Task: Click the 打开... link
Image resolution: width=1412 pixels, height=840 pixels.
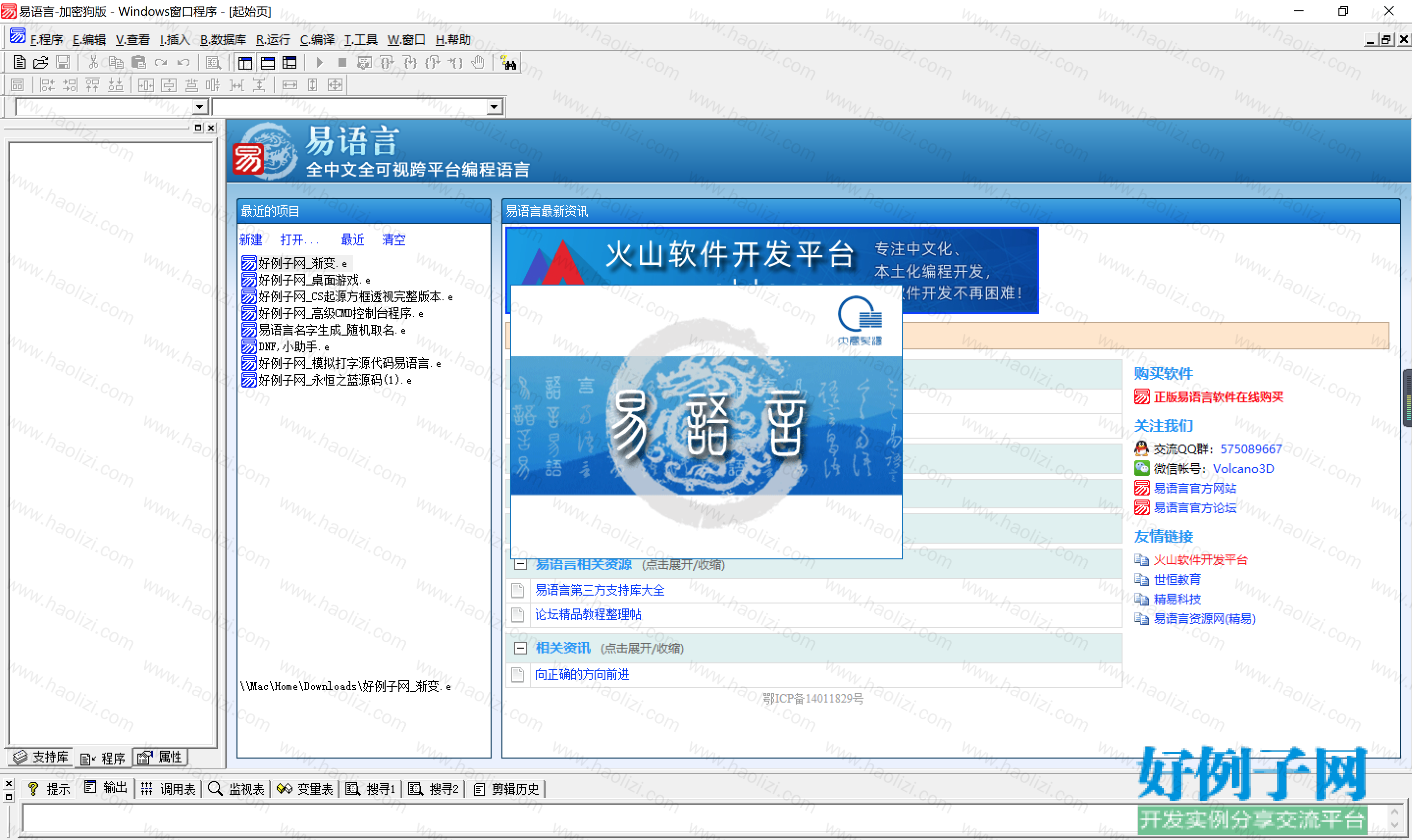Action: [299, 239]
